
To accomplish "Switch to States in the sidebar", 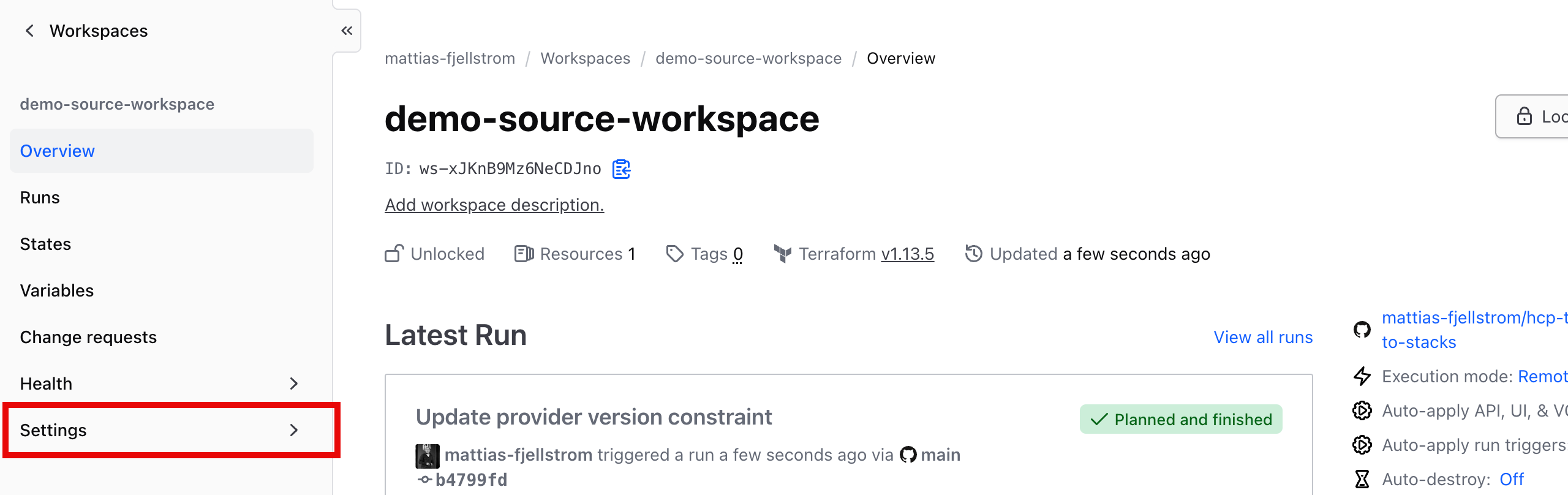I will [45, 243].
